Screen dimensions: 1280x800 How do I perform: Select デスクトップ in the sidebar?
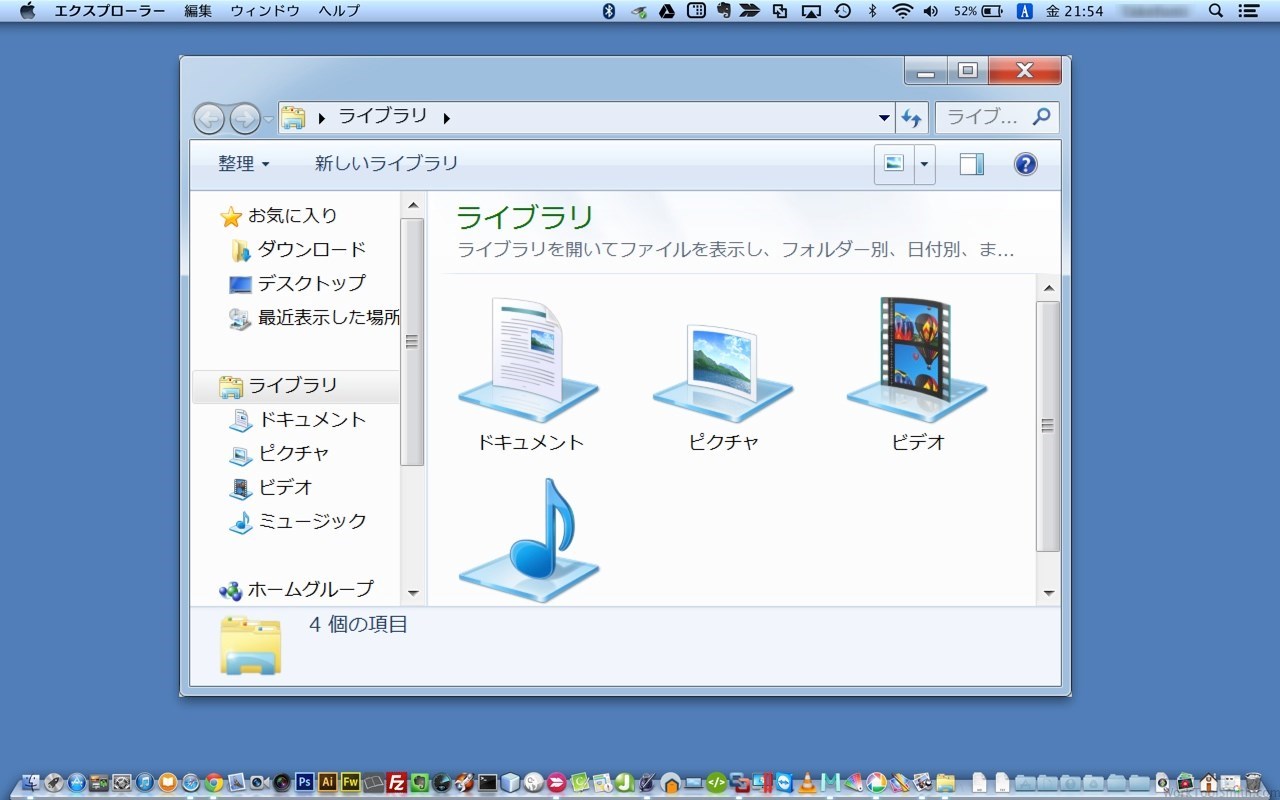(298, 283)
